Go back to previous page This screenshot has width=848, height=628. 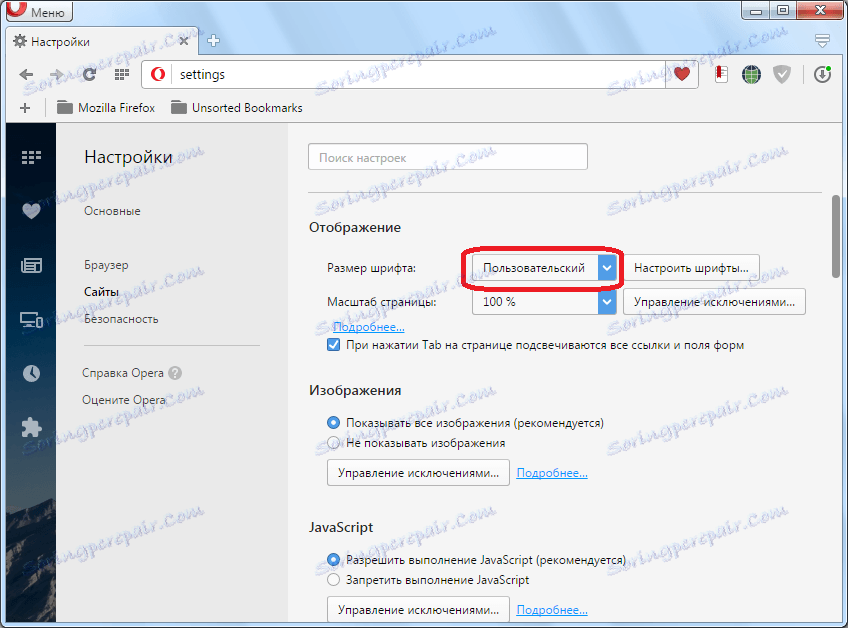tap(26, 75)
